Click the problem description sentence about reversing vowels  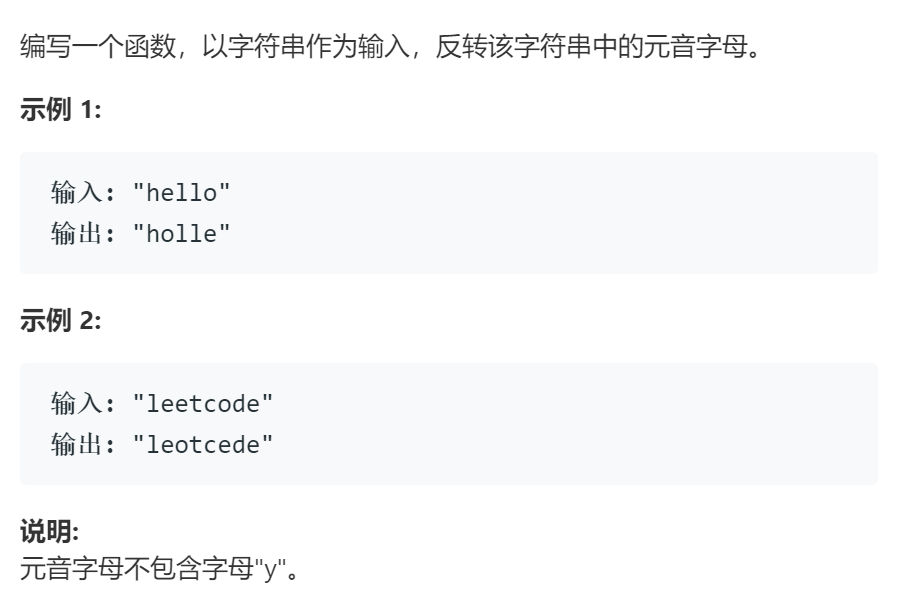[x=391, y=46]
